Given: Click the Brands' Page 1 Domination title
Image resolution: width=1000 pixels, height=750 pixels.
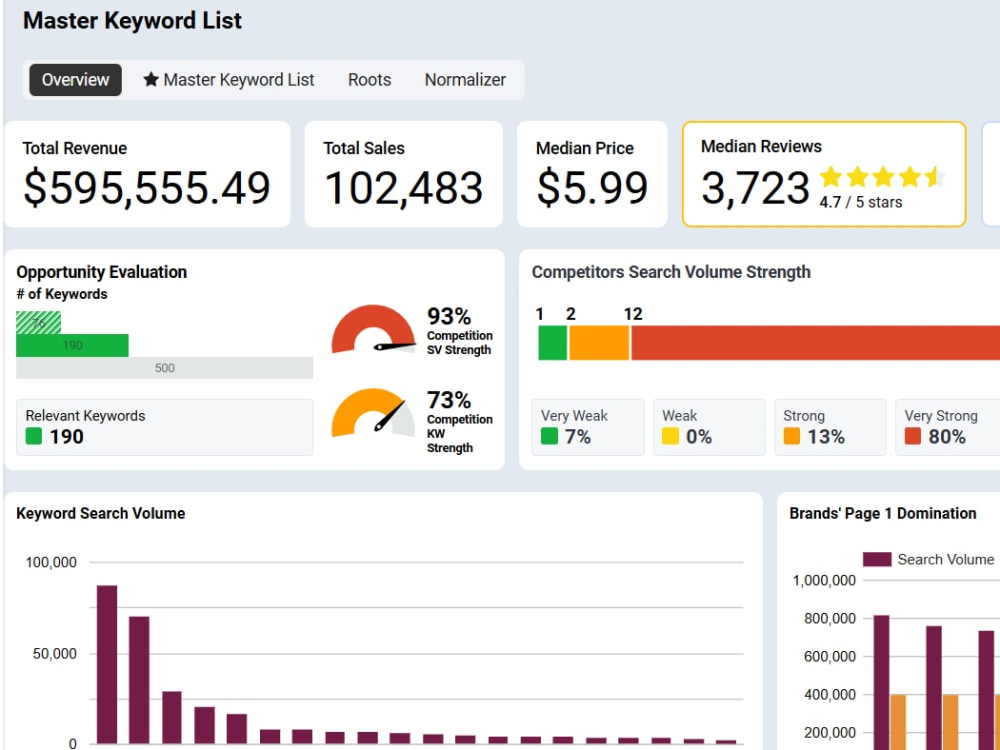Looking at the screenshot, I should click(x=883, y=513).
